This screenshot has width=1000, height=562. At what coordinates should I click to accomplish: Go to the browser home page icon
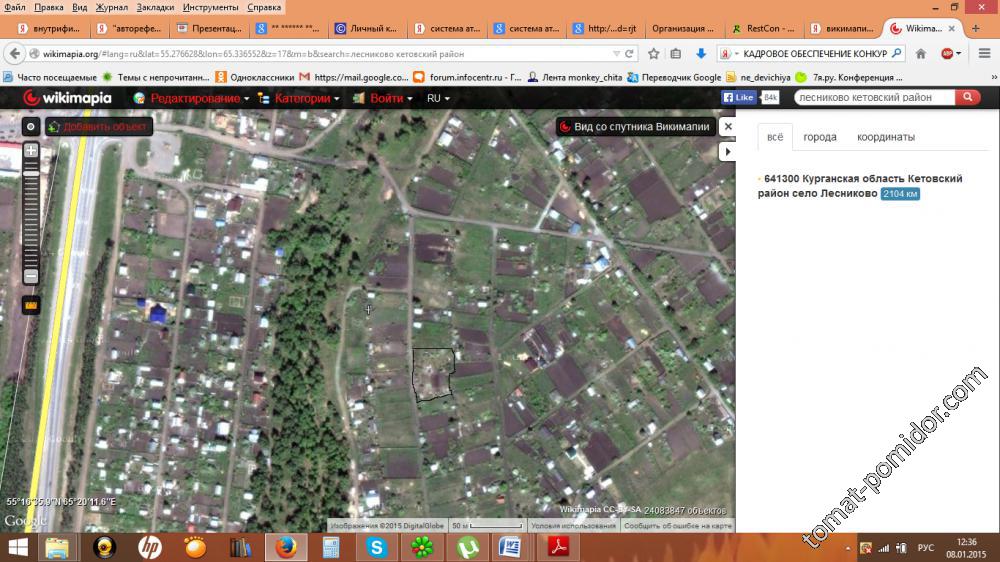(921, 53)
